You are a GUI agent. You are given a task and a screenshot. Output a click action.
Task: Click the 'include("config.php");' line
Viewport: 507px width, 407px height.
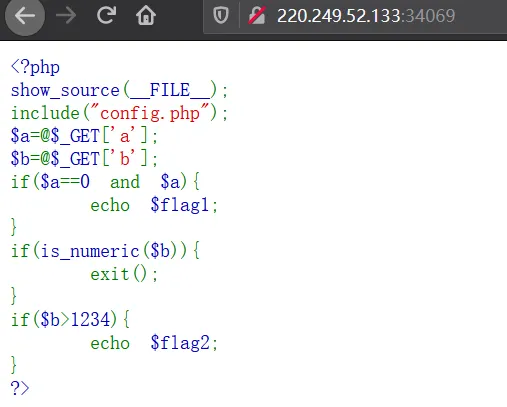(119, 113)
